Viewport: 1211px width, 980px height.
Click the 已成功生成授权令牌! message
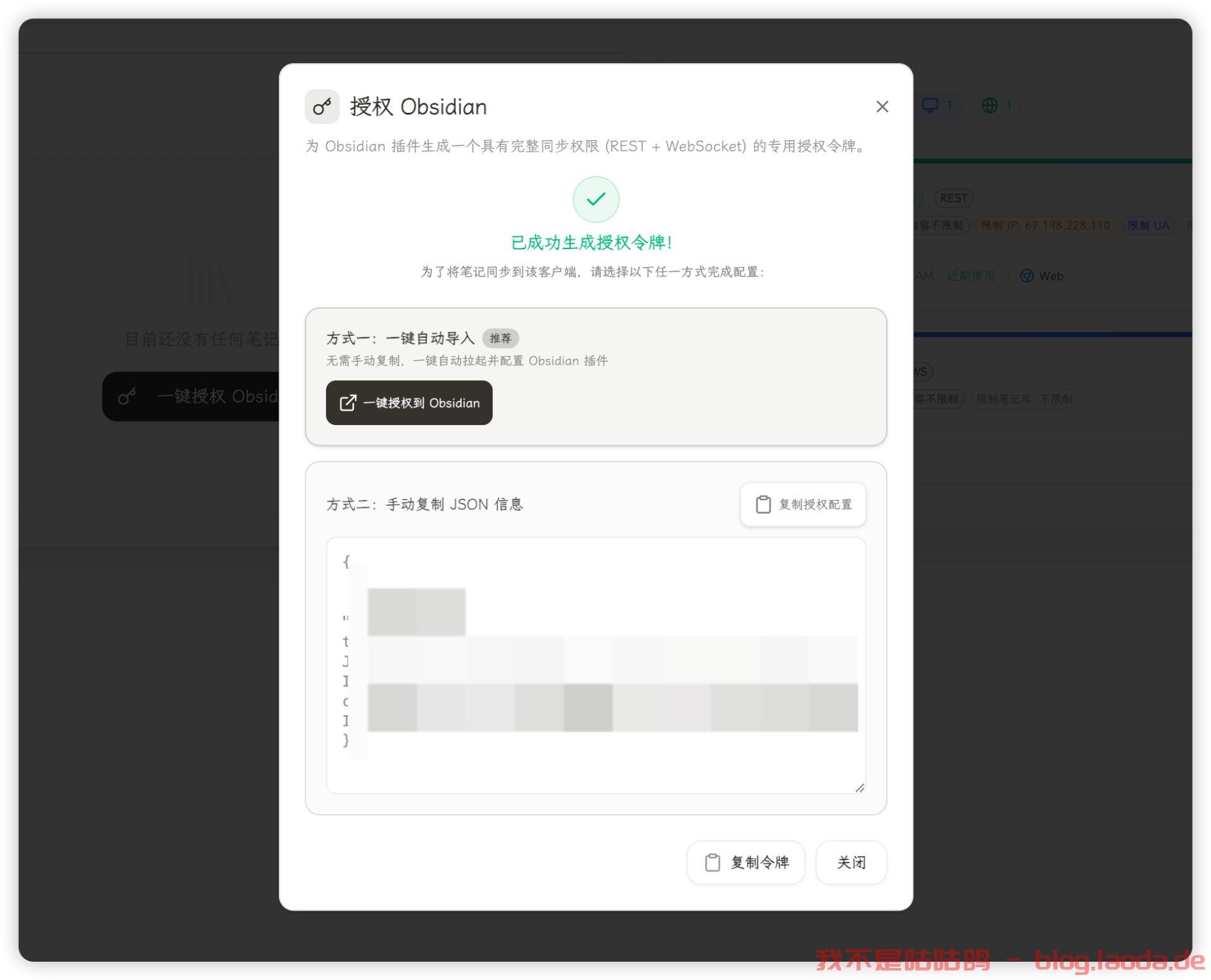click(x=591, y=242)
